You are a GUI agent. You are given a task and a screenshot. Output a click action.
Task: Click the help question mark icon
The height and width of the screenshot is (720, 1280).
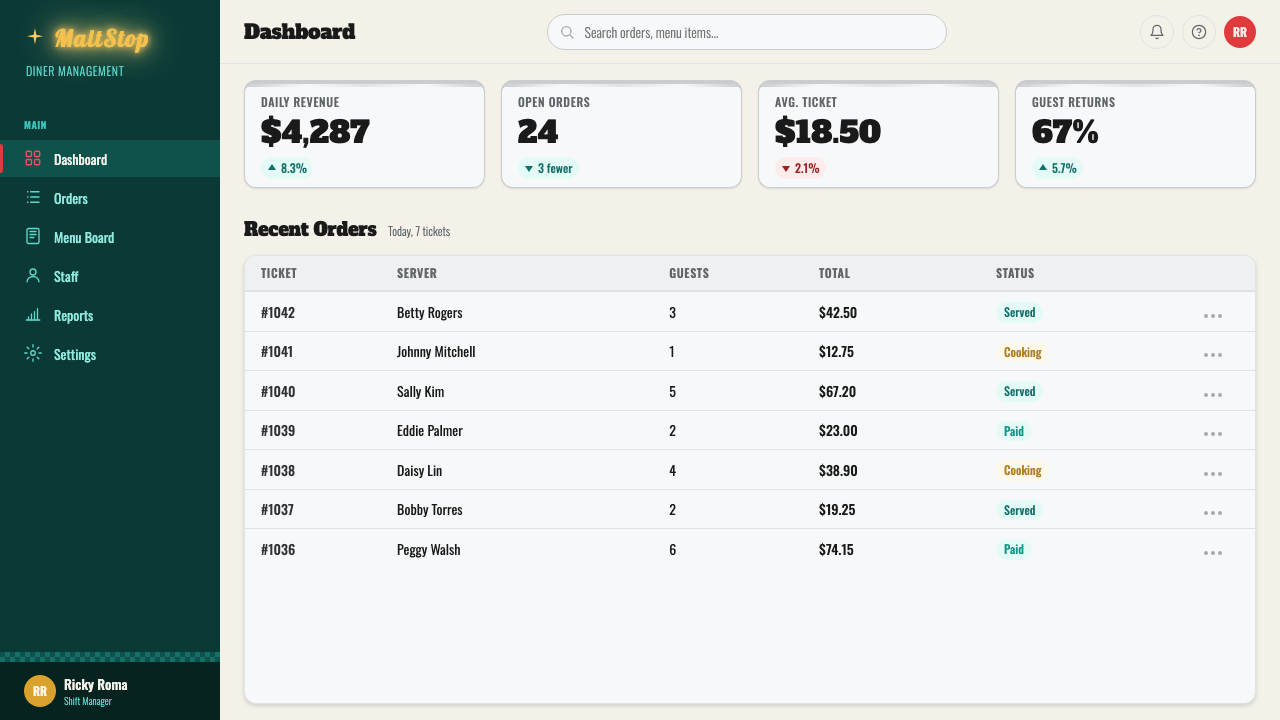tap(1199, 32)
